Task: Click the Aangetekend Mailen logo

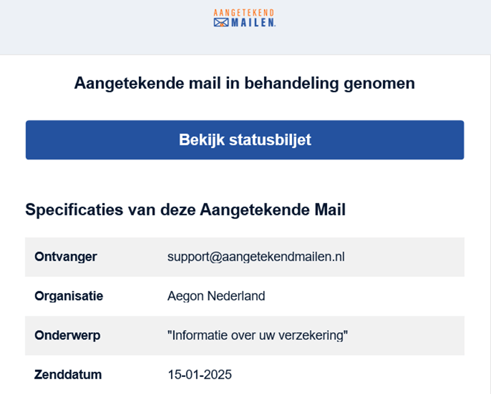Action: [x=244, y=18]
